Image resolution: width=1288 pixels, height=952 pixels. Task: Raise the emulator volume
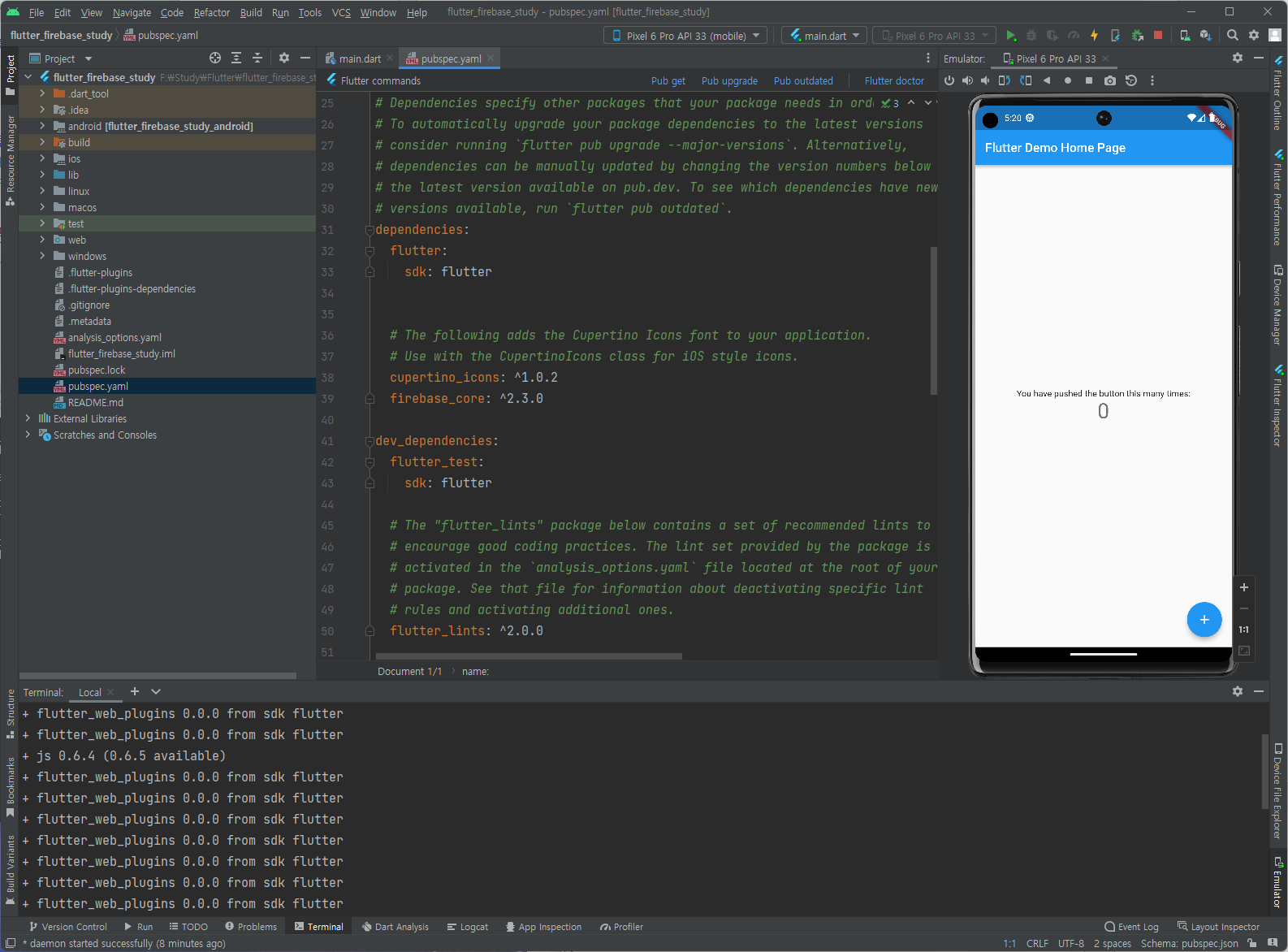[967, 80]
